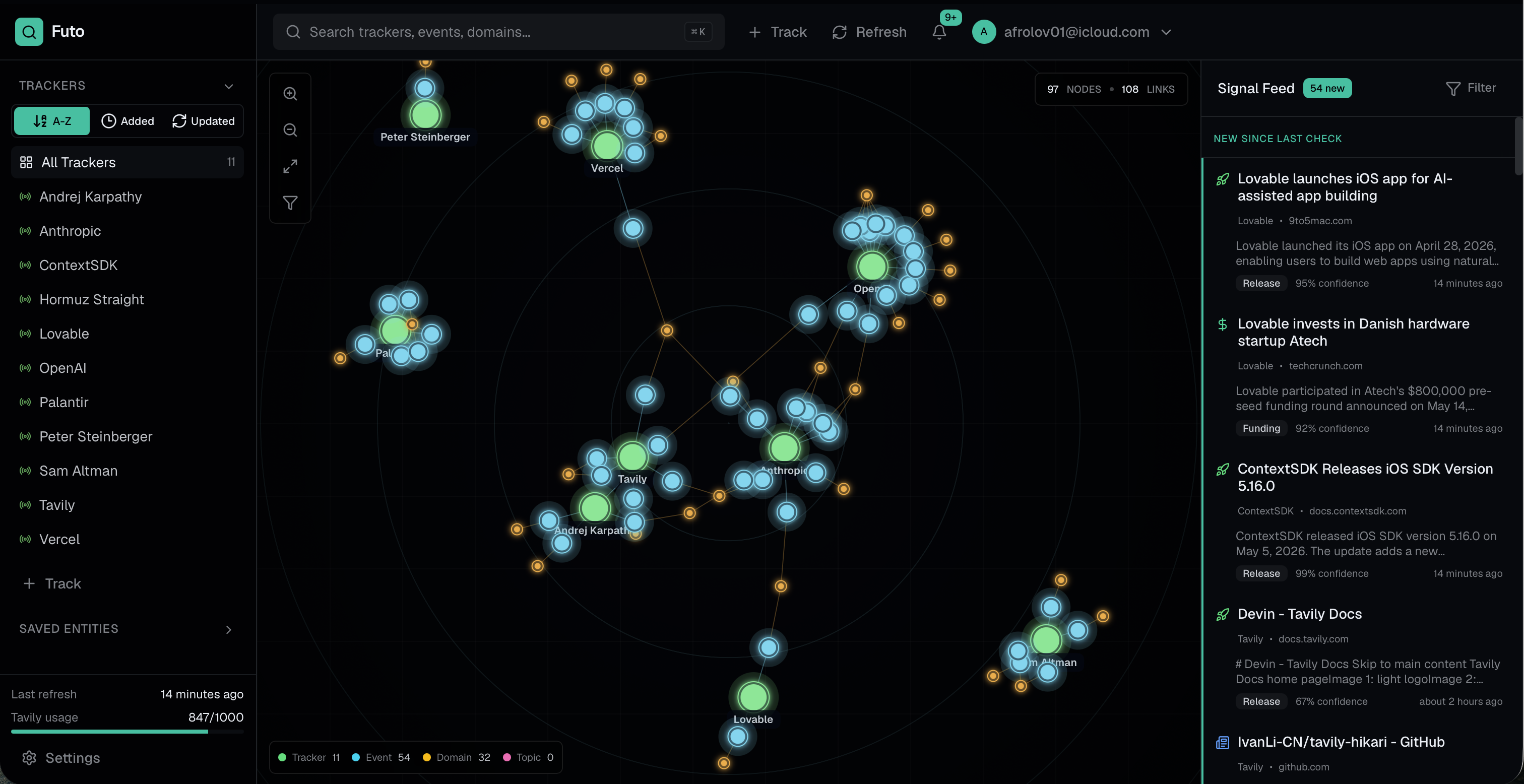Click sidebar Track add button
Viewport: 1524px width, 784px height.
pos(52,583)
